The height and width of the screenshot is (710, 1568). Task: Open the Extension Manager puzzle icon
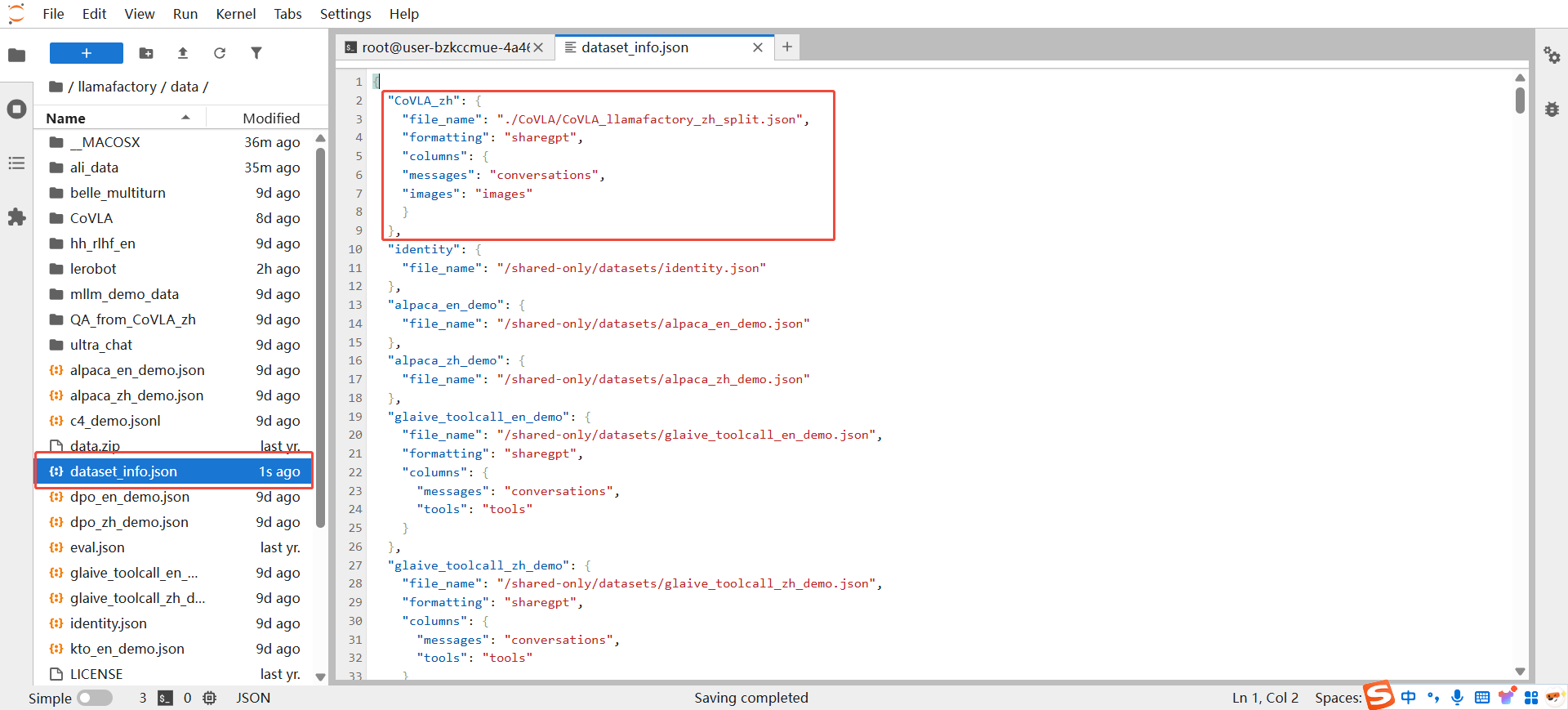click(x=16, y=217)
